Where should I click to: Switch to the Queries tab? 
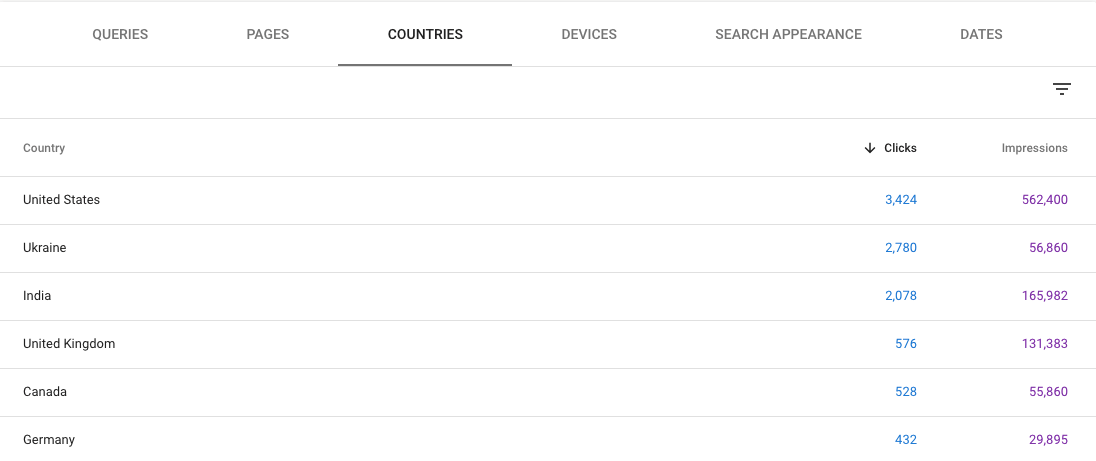[120, 34]
